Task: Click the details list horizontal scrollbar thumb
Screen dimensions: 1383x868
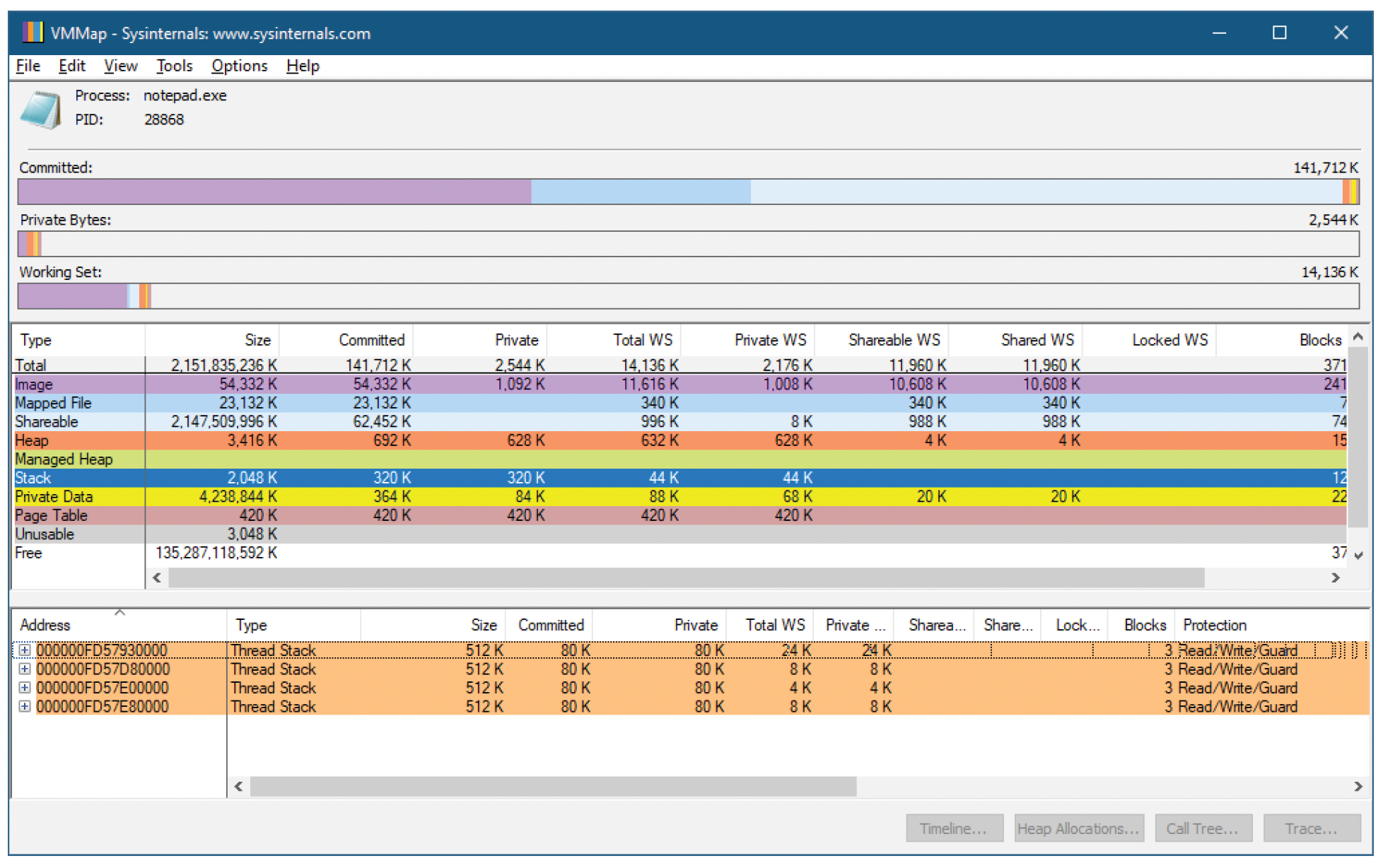Action: [x=553, y=786]
